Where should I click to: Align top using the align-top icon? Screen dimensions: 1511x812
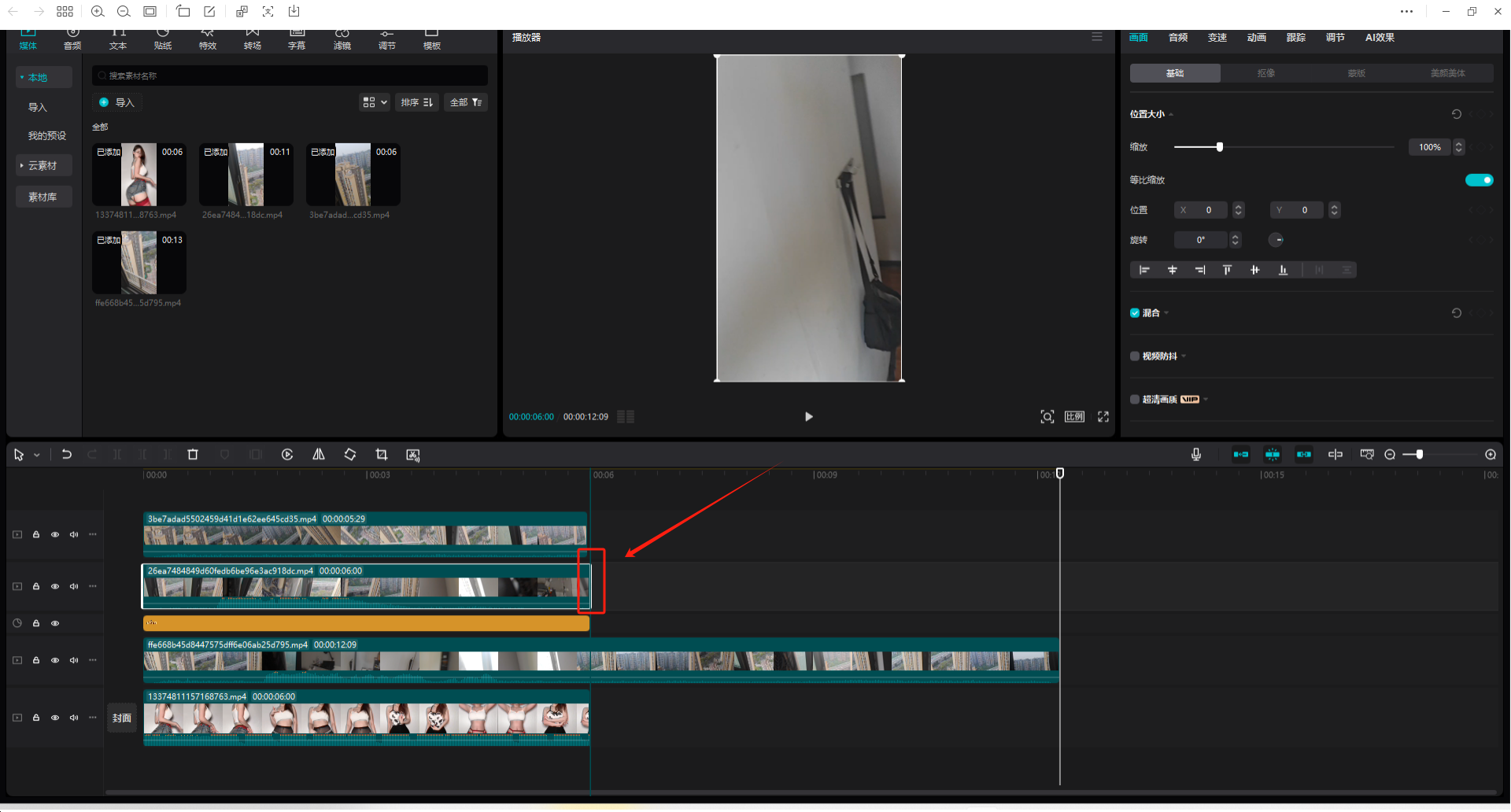coord(1227,270)
